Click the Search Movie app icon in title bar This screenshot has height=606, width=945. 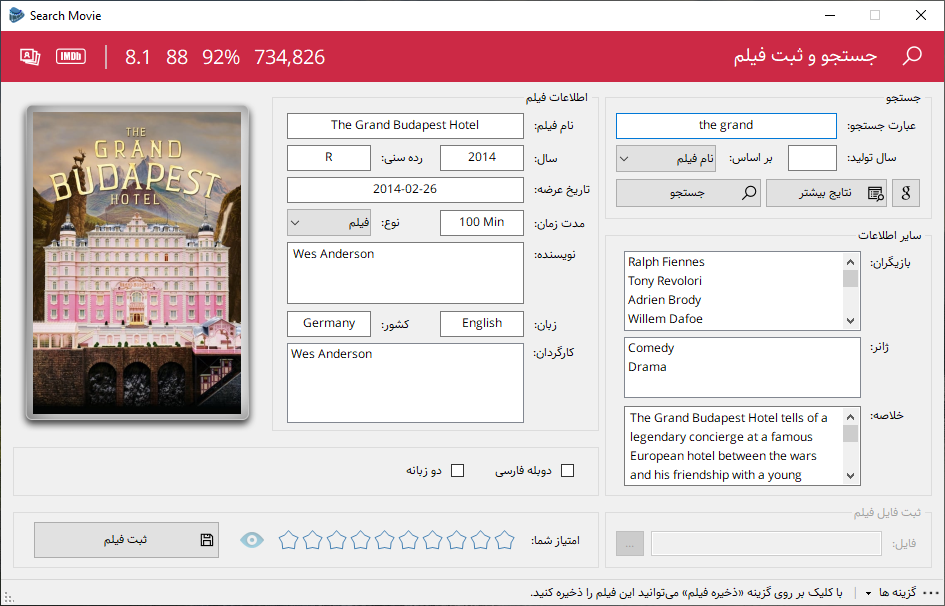coord(16,15)
